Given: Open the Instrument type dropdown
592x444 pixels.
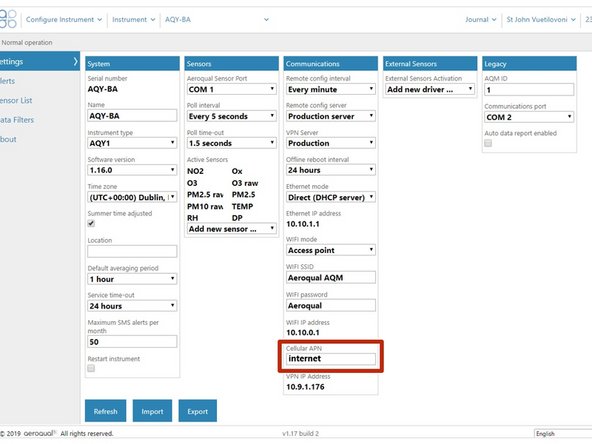Looking at the screenshot, I should point(132,143).
